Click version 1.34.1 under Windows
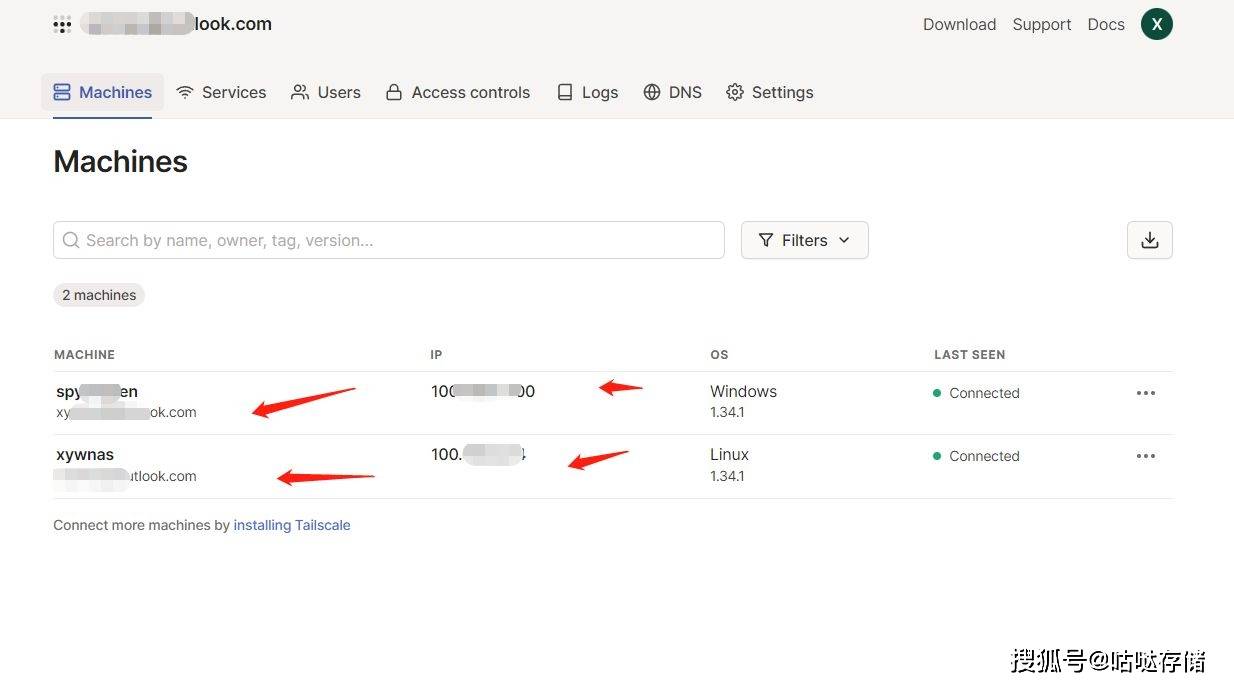The width and height of the screenshot is (1234, 687). pos(727,412)
